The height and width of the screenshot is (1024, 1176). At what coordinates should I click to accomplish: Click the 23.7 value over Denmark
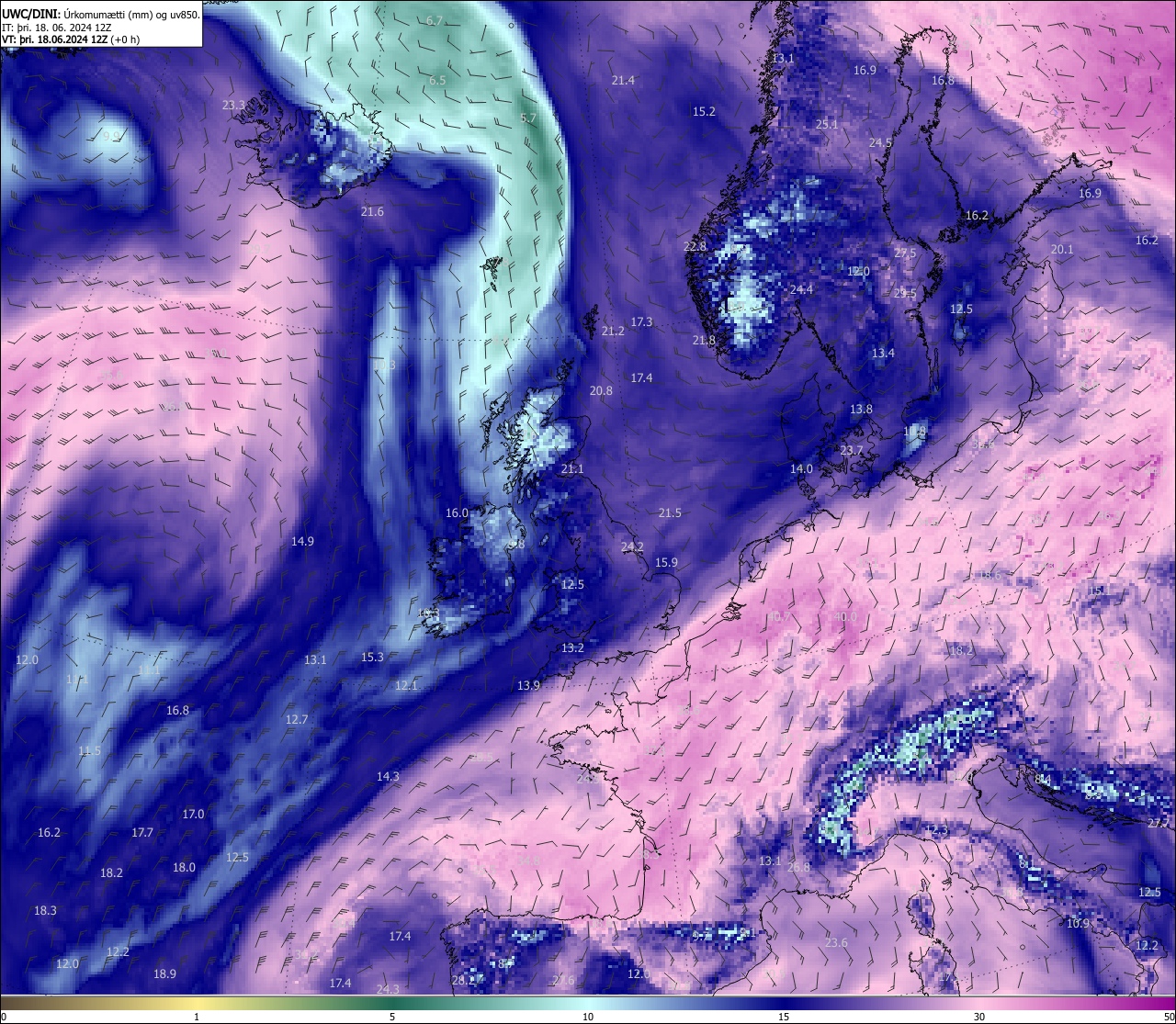852,450
